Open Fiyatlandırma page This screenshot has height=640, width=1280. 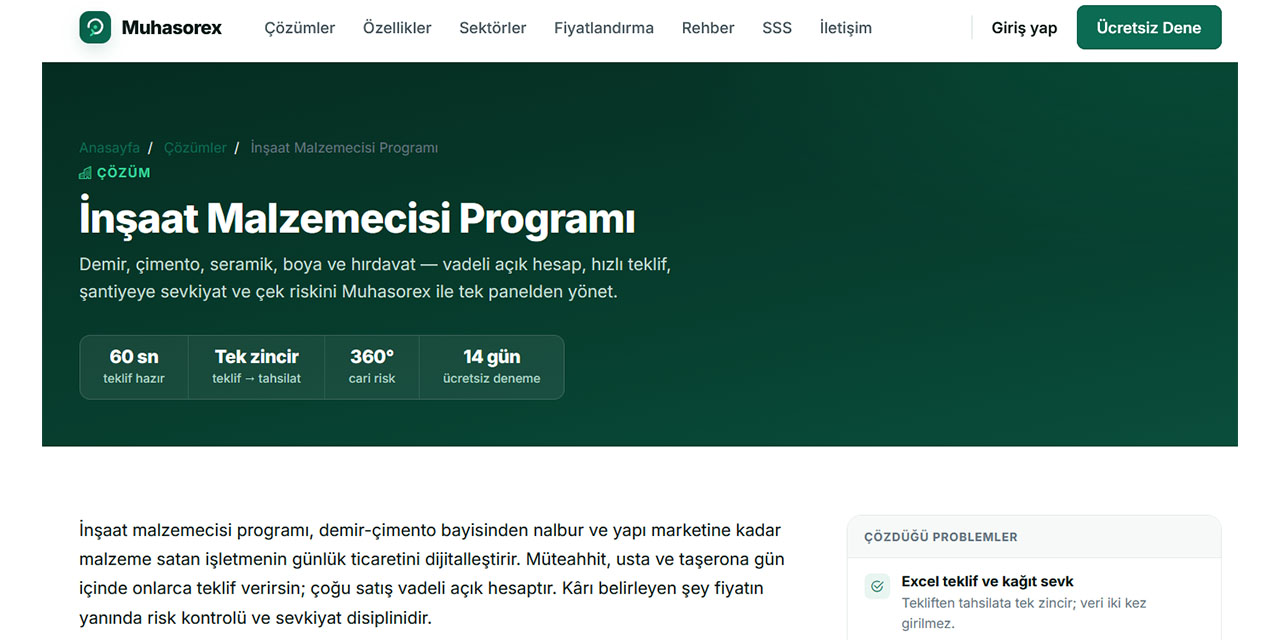604,28
